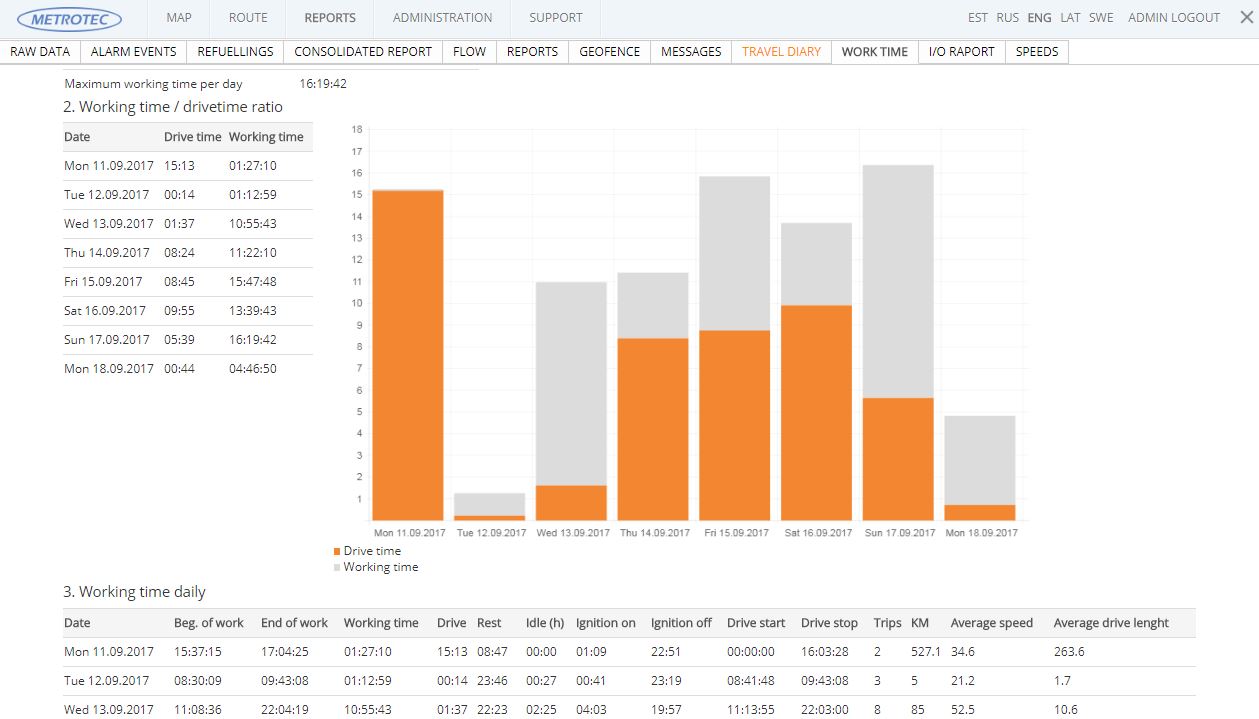Screen dimensions: 1259x719
Task: Click the orange Drive time legend swatch
Action: pos(337,551)
